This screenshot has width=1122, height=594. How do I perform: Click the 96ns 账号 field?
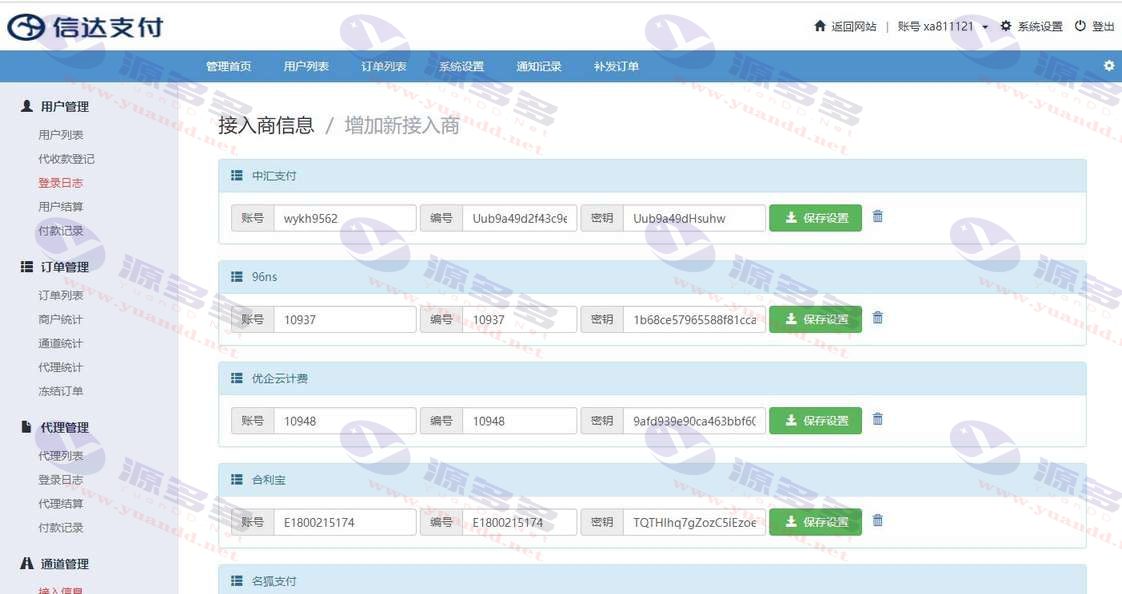coord(345,319)
